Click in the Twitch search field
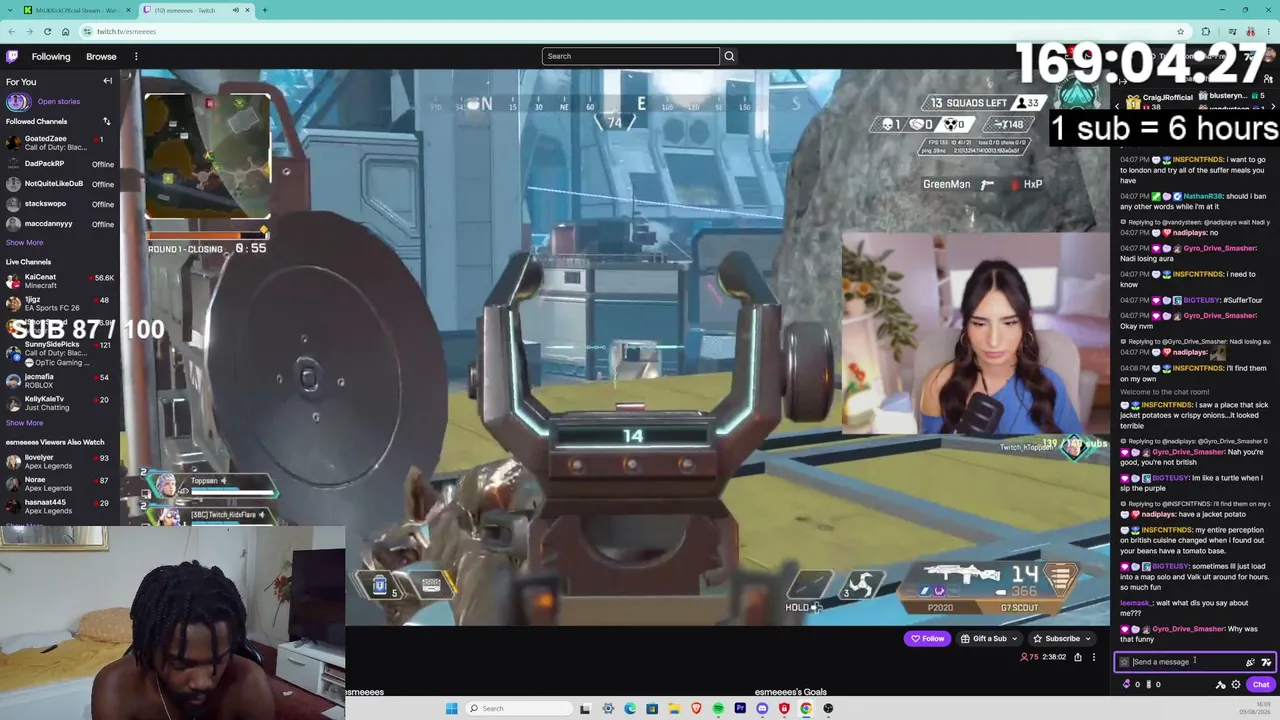Screen dimensions: 1280x720 [x=630, y=56]
